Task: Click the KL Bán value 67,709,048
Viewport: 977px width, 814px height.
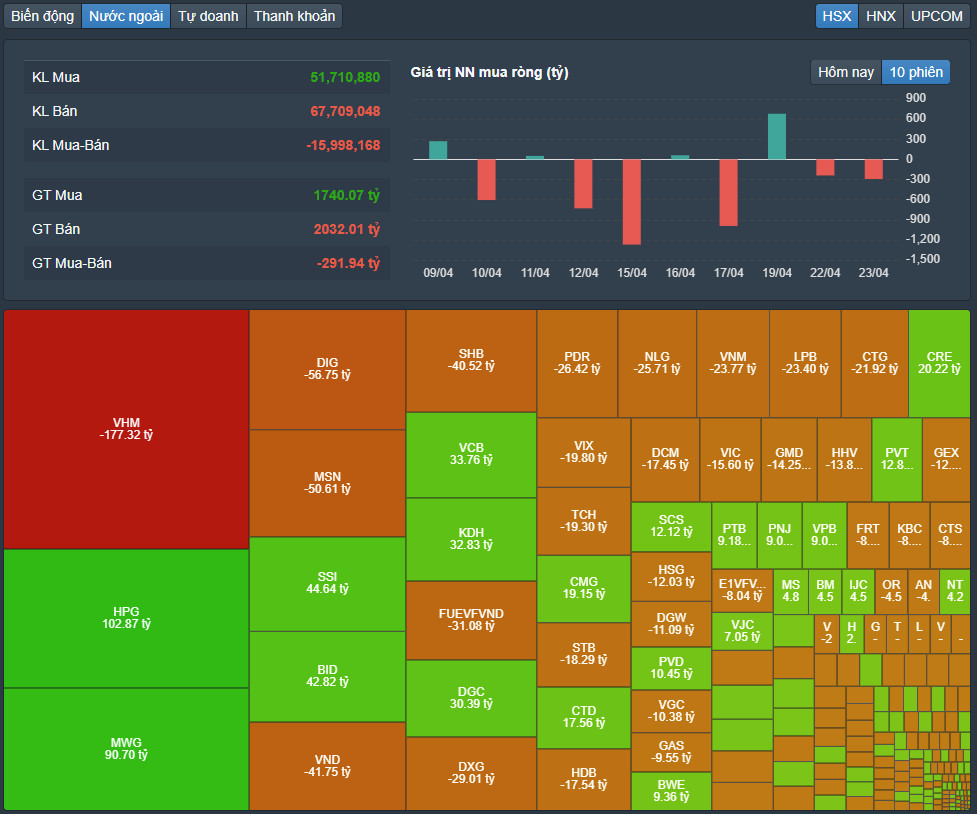Action: point(345,111)
